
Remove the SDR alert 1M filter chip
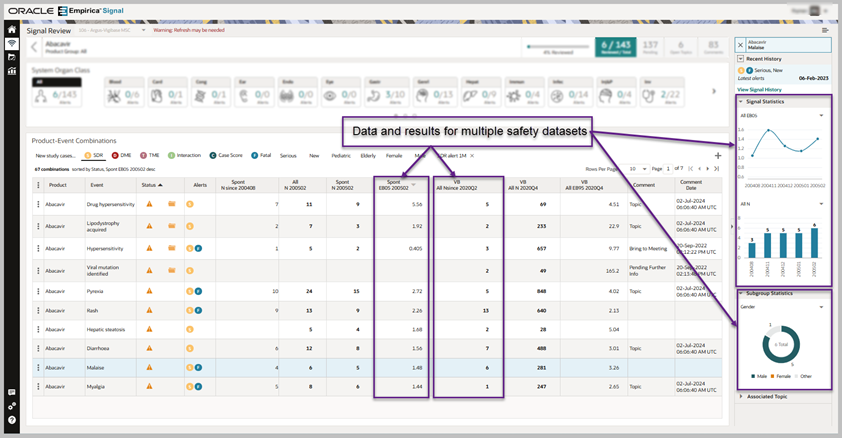pyautogui.click(x=472, y=156)
